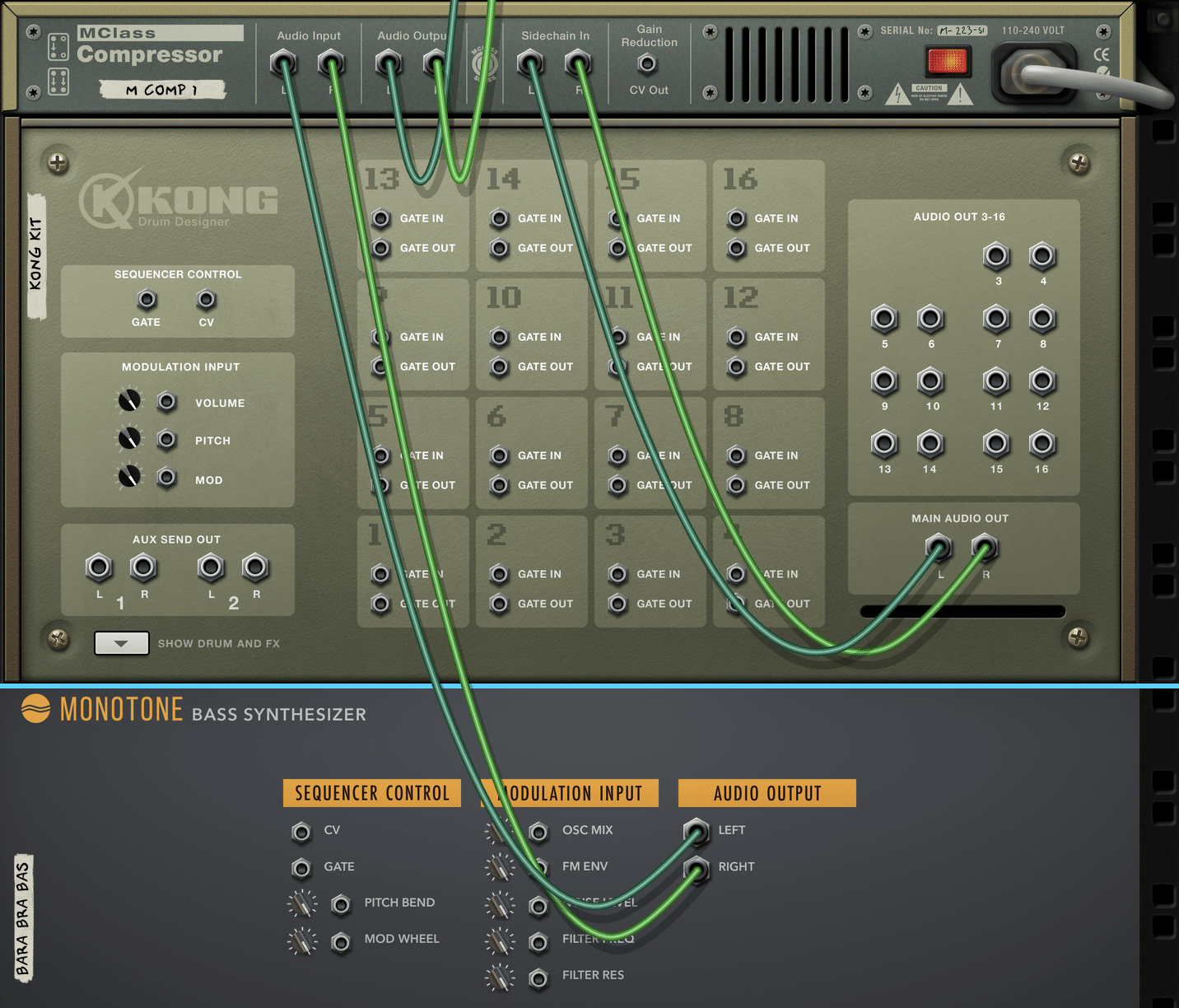The width and height of the screenshot is (1179, 1008).
Task: Click Monotone Filter Res modulation jack
Action: point(538,978)
